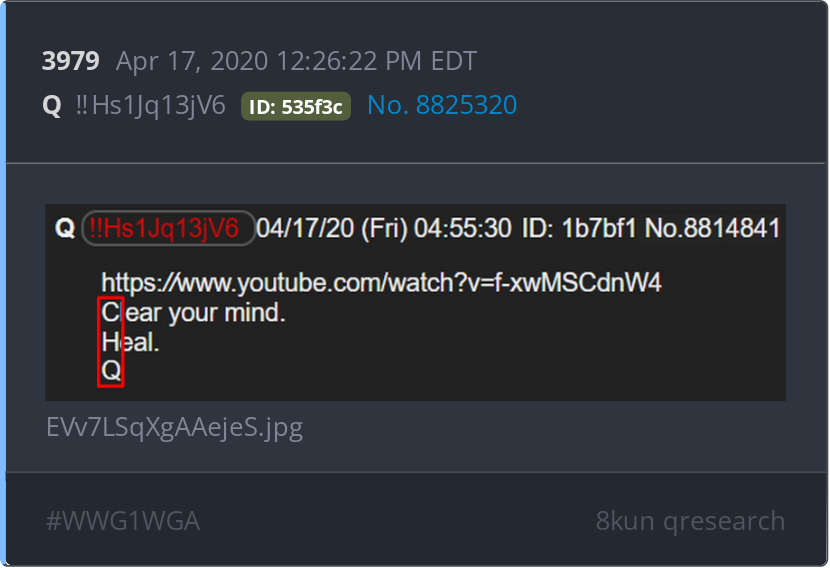Click the green ID: 535f3c badge
Viewport: 830px width, 568px height.
296,106
